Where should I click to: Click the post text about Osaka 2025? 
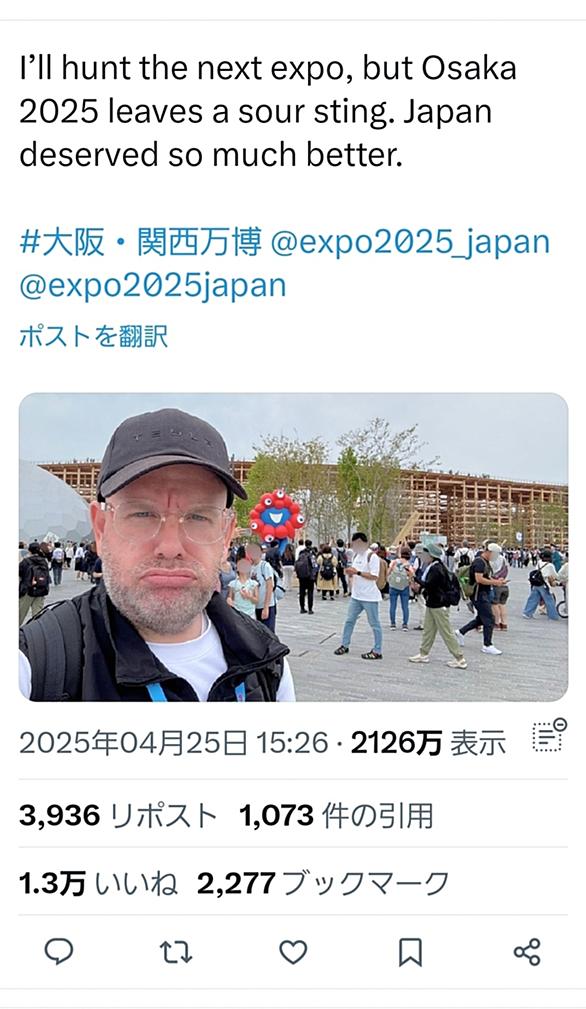pos(268,111)
